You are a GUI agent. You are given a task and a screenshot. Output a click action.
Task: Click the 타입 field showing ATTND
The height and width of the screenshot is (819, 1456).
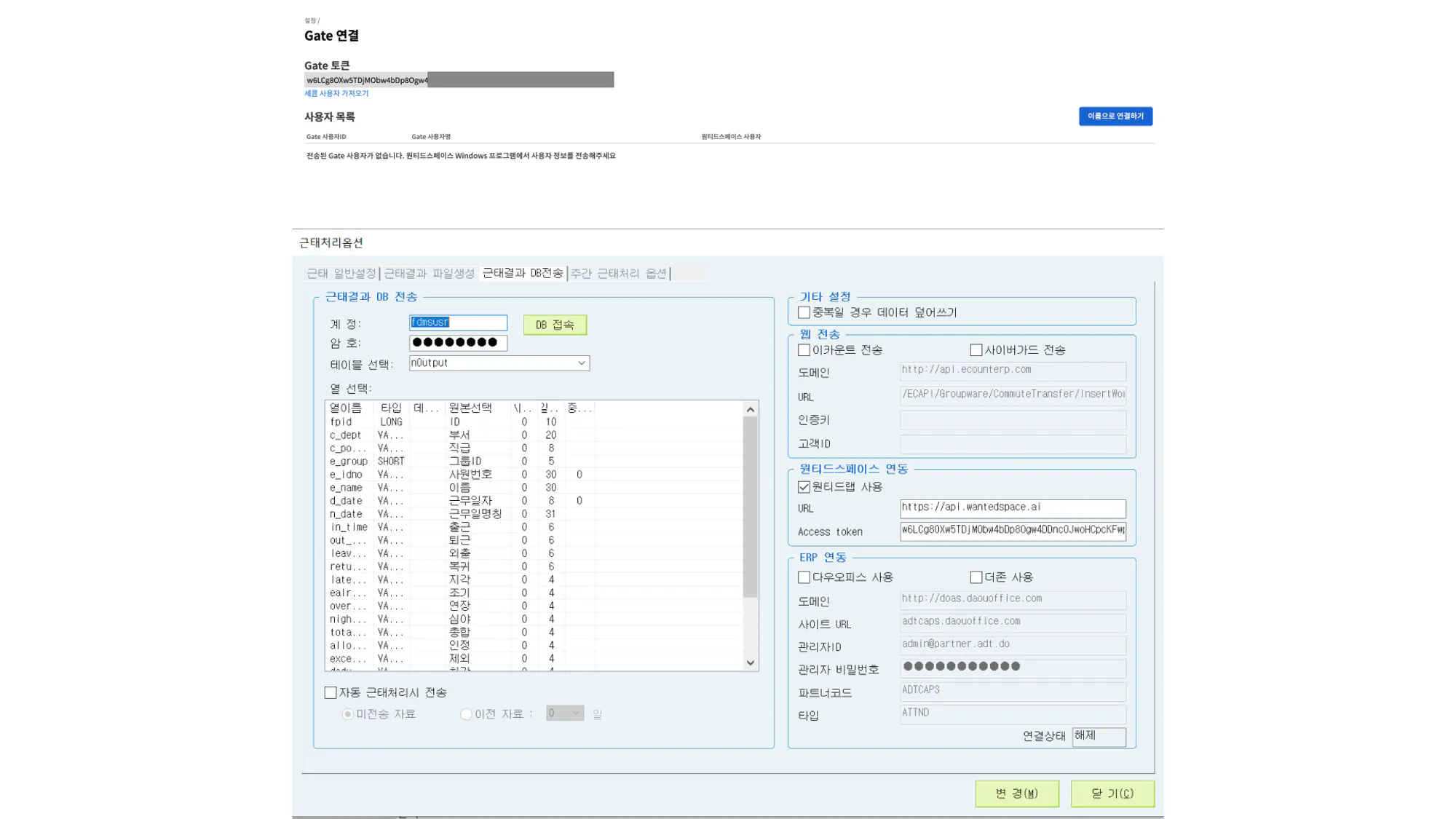click(1013, 713)
